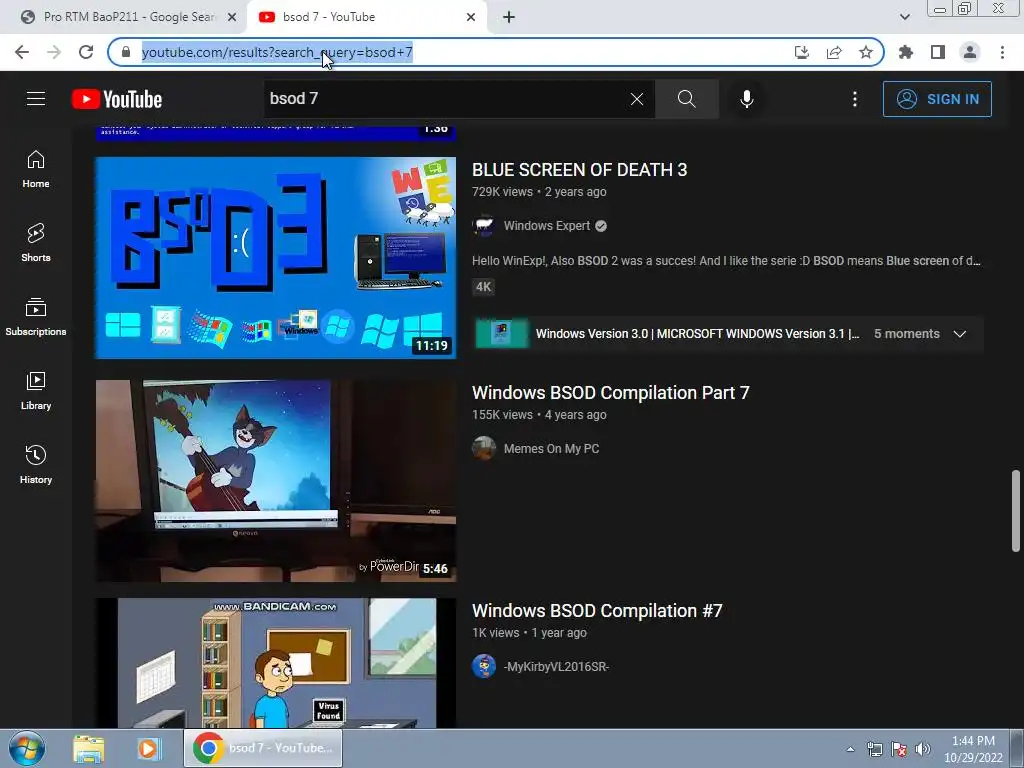Bookmark this page with the star icon
The width and height of the screenshot is (1024, 768).
[865, 52]
